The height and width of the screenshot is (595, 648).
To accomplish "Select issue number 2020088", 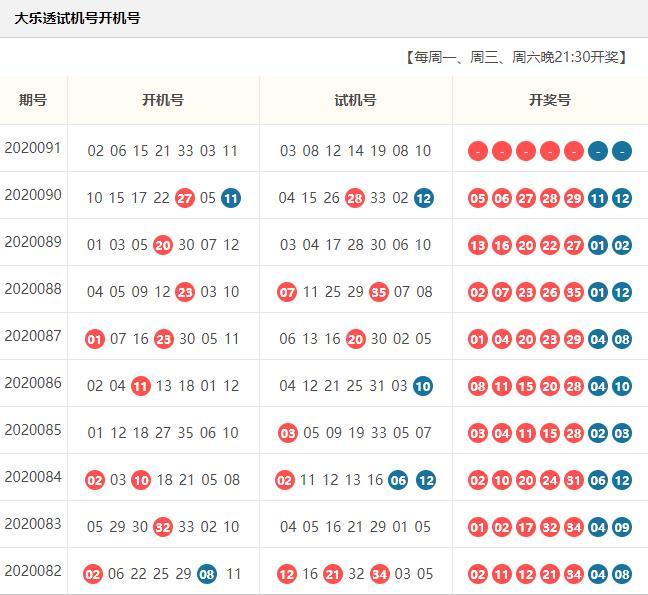I will pyautogui.click(x=33, y=289).
